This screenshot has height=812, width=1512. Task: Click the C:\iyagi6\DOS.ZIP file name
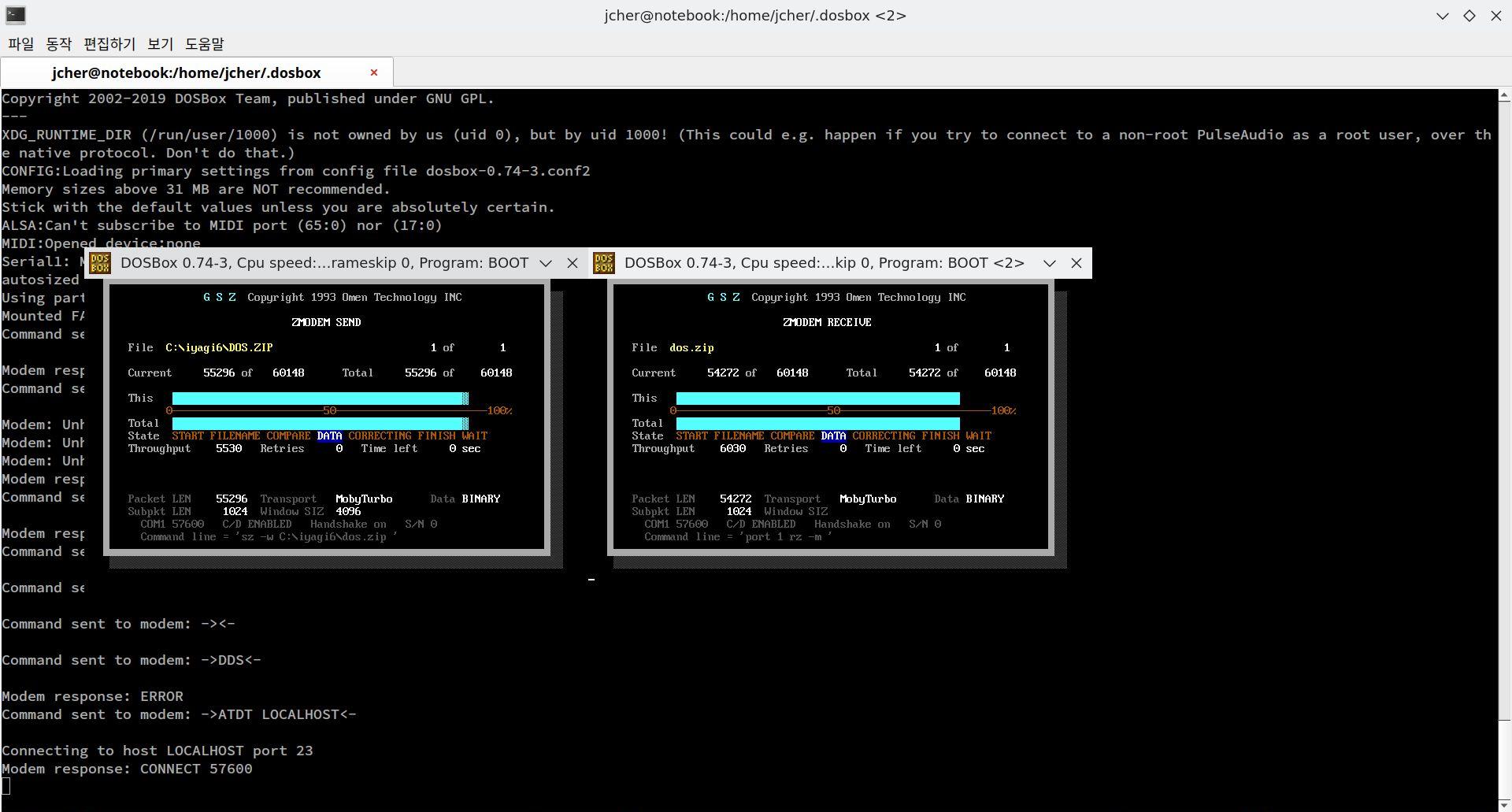pos(219,347)
